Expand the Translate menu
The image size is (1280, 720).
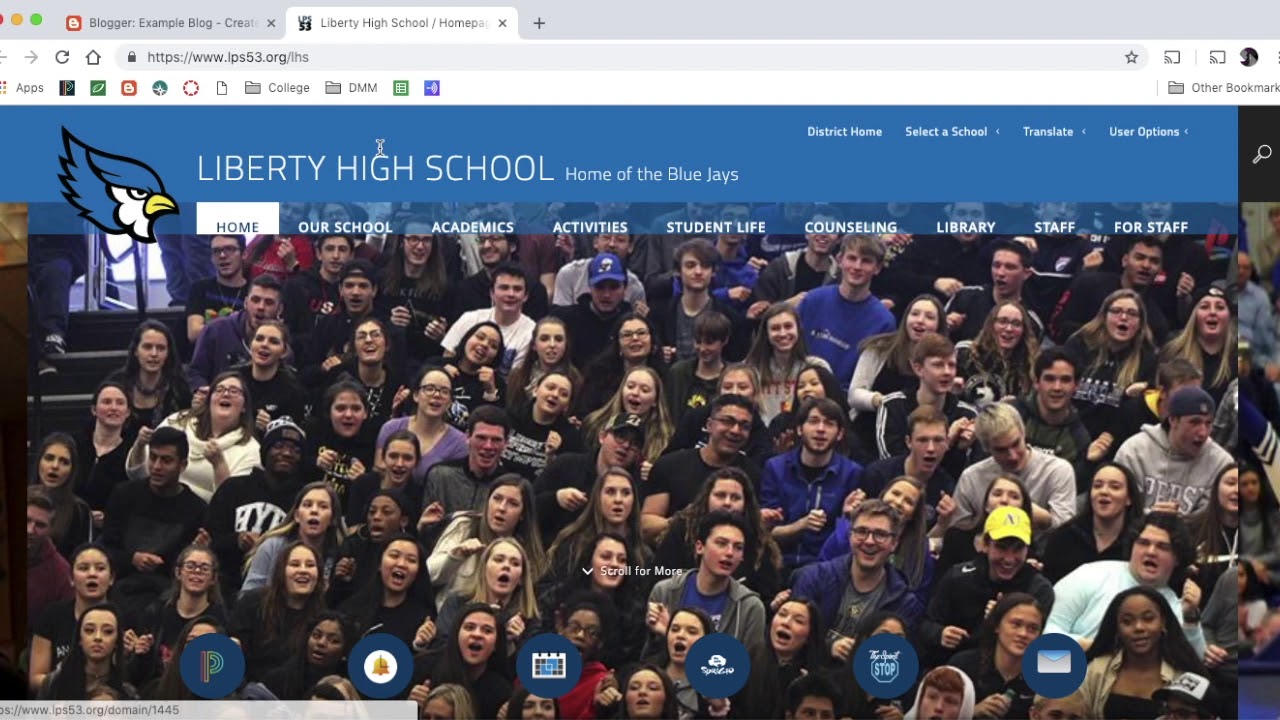[1054, 131]
